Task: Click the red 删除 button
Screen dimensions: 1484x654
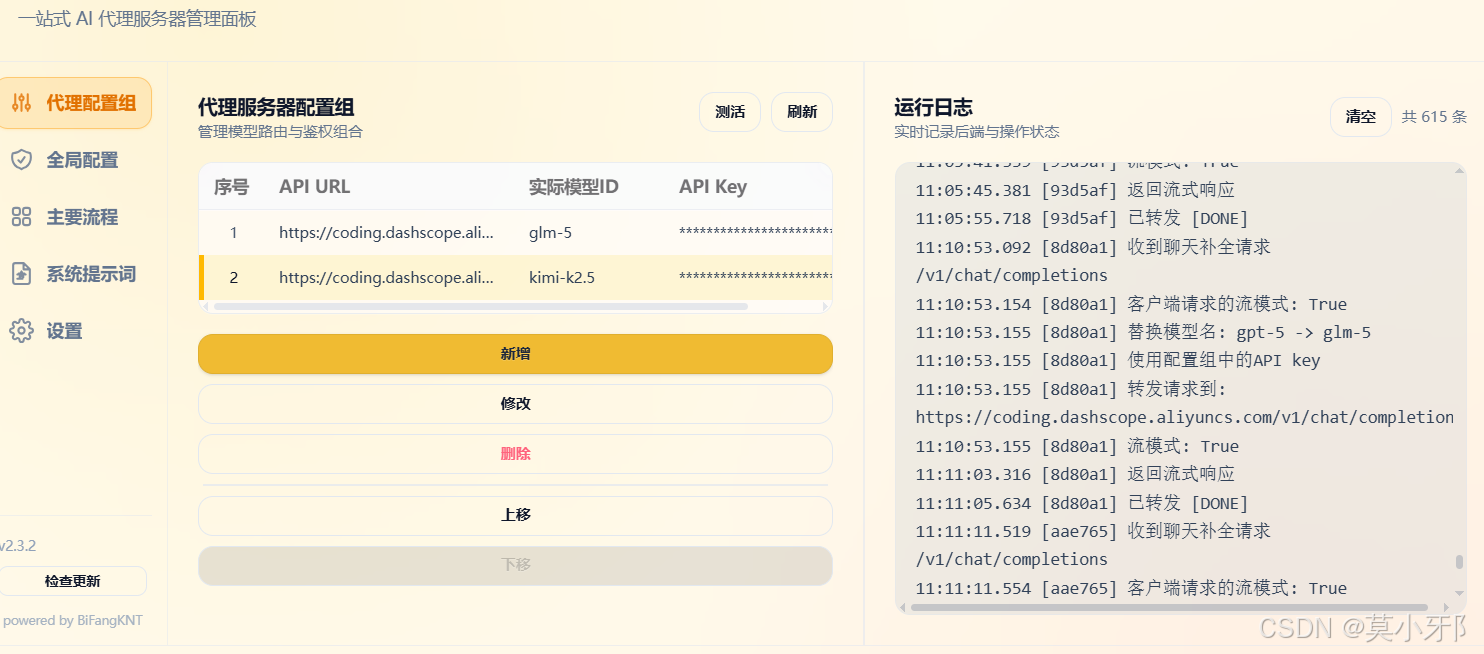Action: 515,454
